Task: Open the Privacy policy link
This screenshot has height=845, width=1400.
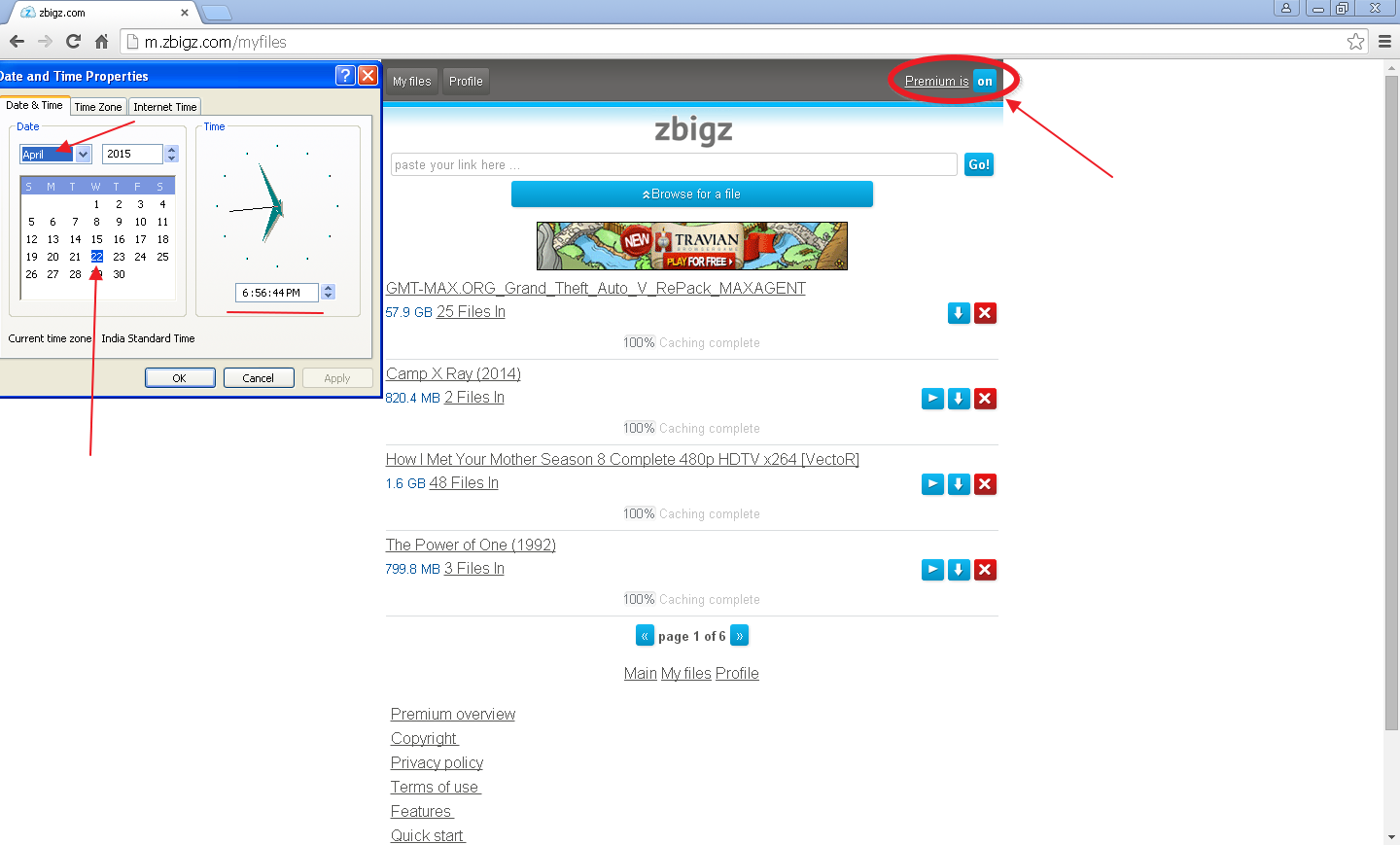Action: 437,763
